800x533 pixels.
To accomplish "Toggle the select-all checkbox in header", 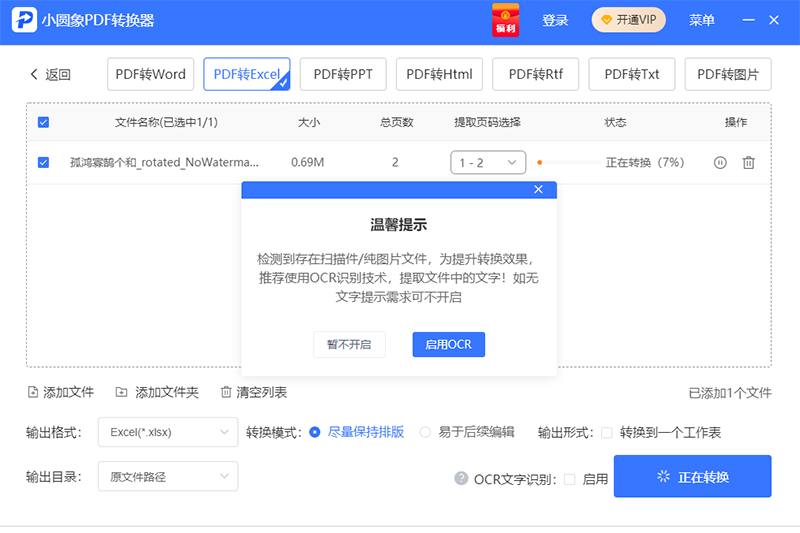I will click(x=43, y=122).
